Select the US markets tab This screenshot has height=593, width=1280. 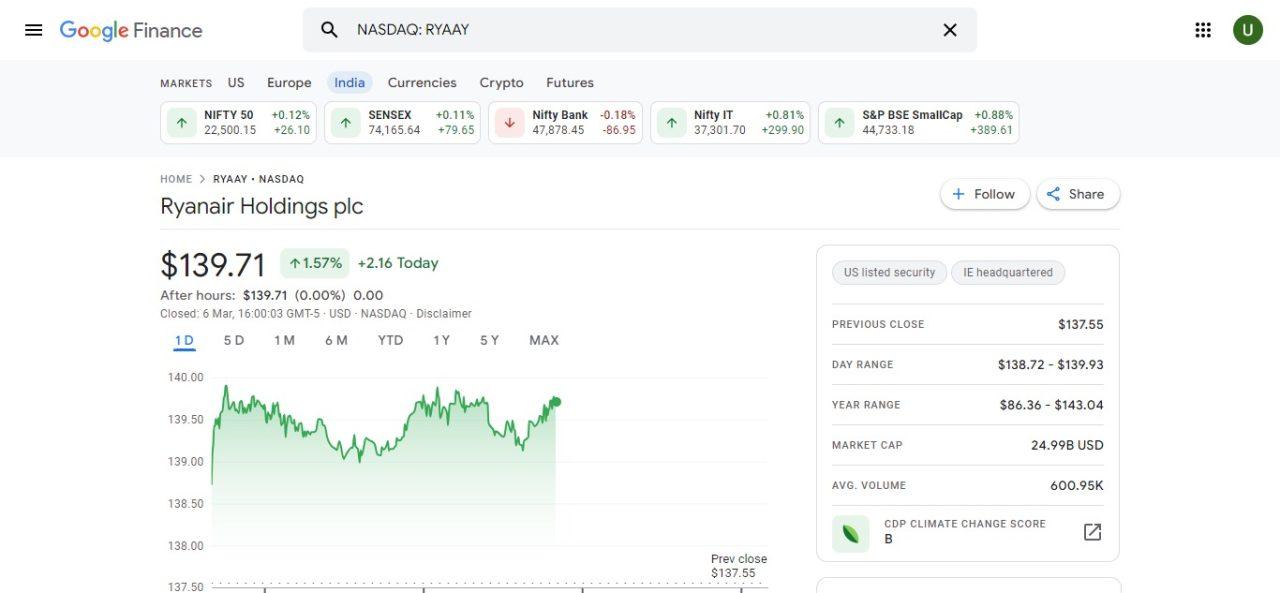236,83
